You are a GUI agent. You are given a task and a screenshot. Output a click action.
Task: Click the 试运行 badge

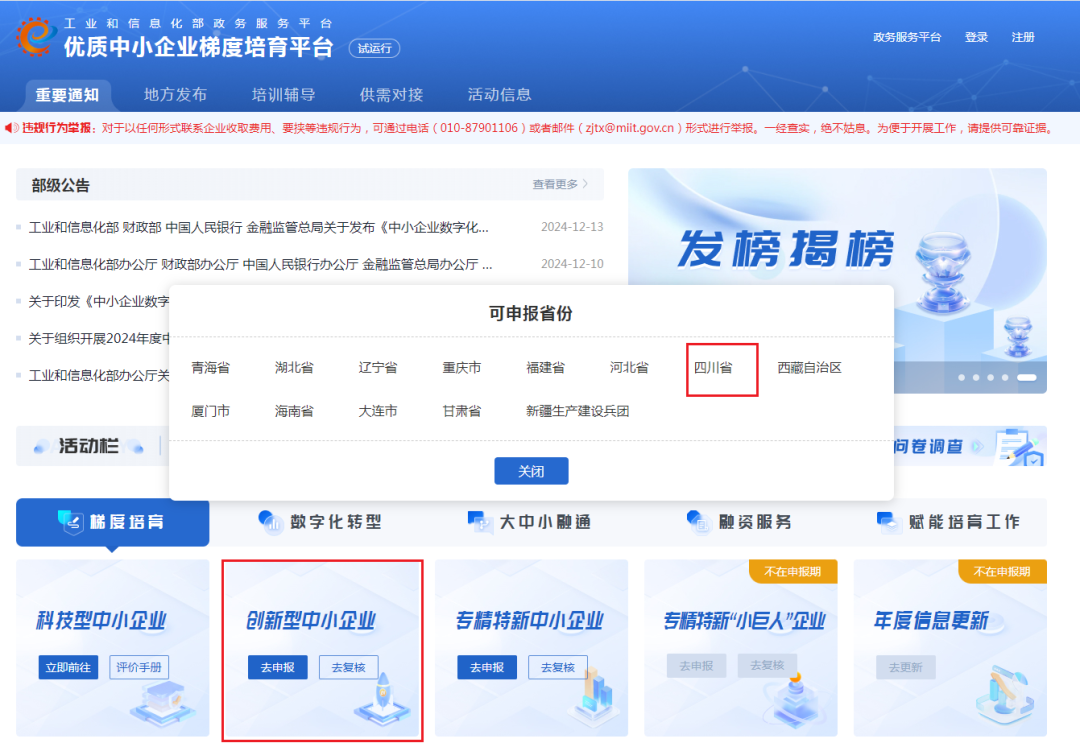point(374,48)
